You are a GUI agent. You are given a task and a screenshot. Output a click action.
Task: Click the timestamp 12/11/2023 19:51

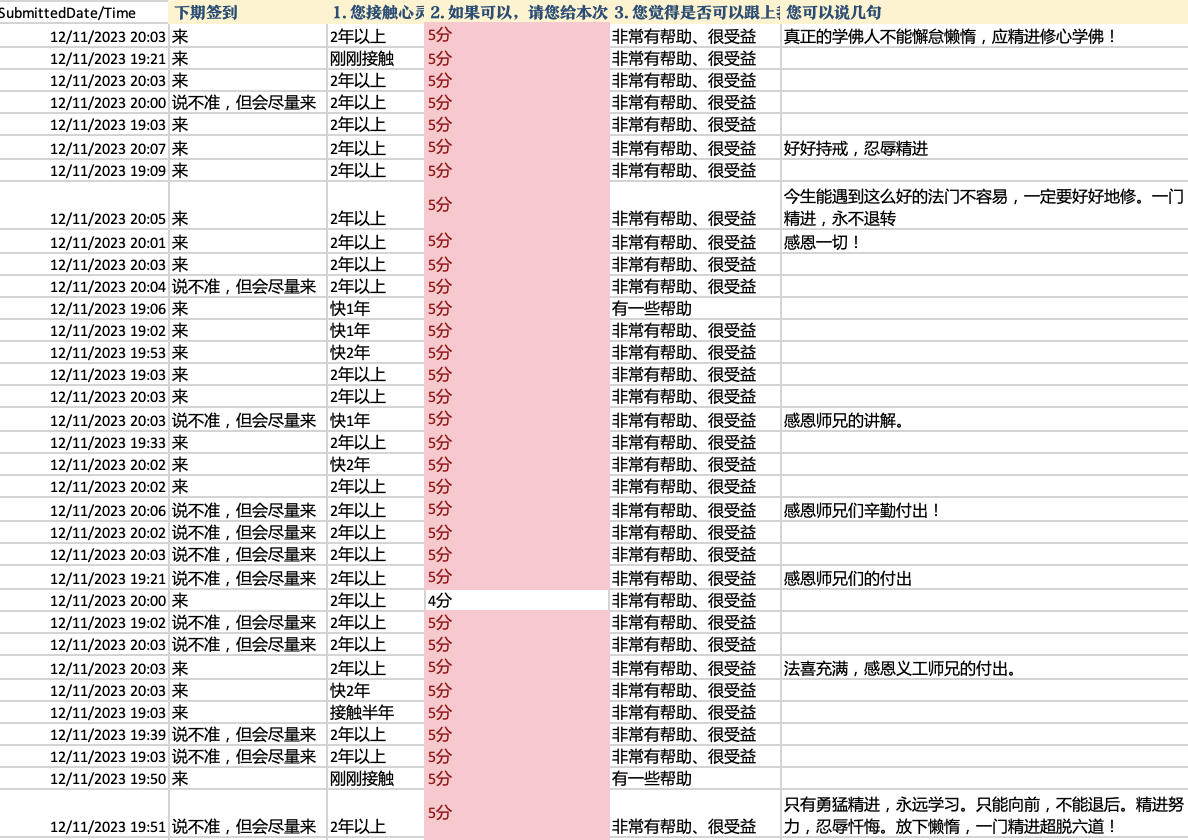point(108,827)
